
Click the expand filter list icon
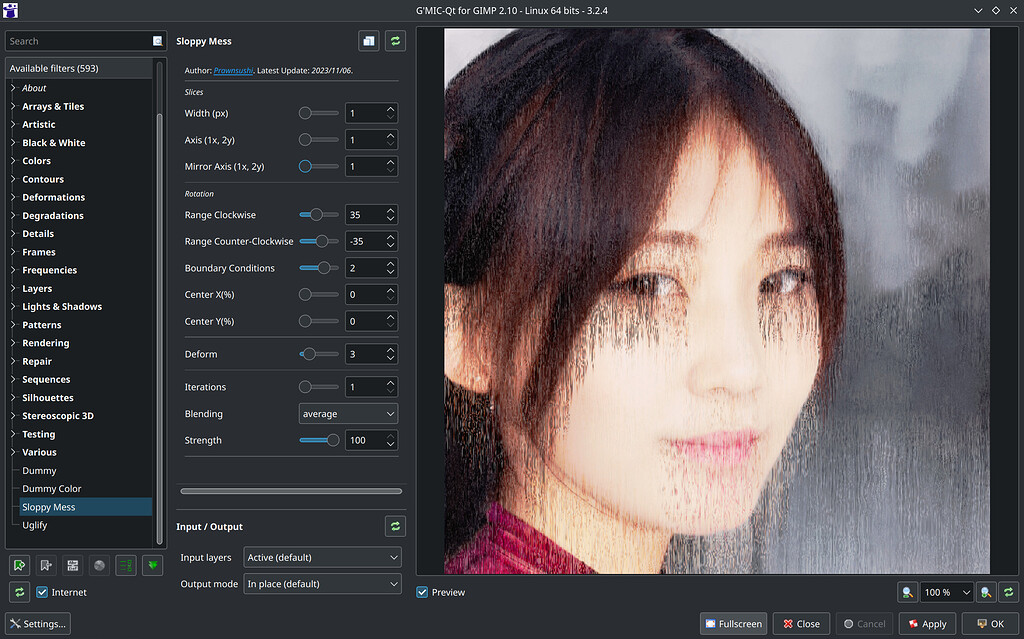coord(125,565)
